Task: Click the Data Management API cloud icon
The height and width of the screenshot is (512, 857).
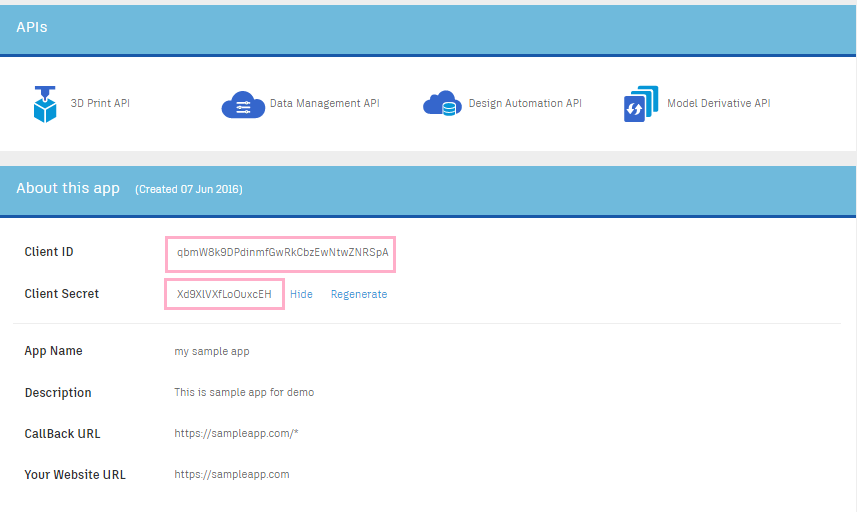Action: pyautogui.click(x=242, y=104)
